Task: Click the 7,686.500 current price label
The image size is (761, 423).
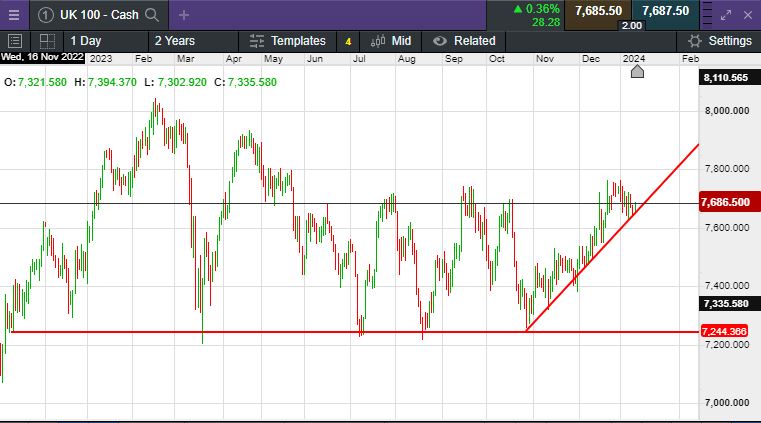Action: coord(726,203)
